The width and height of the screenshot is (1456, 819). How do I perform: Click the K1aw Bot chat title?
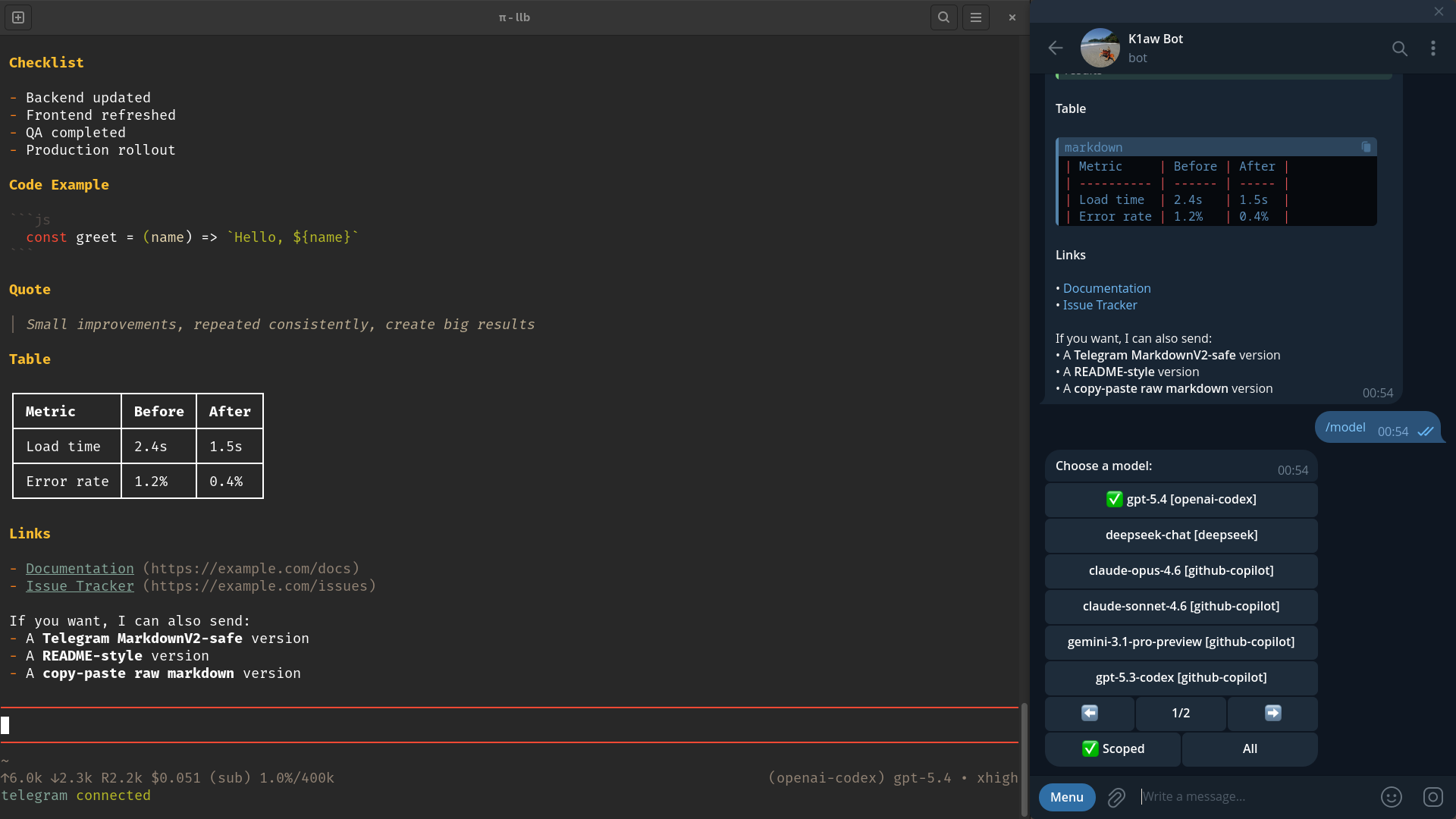(1156, 39)
